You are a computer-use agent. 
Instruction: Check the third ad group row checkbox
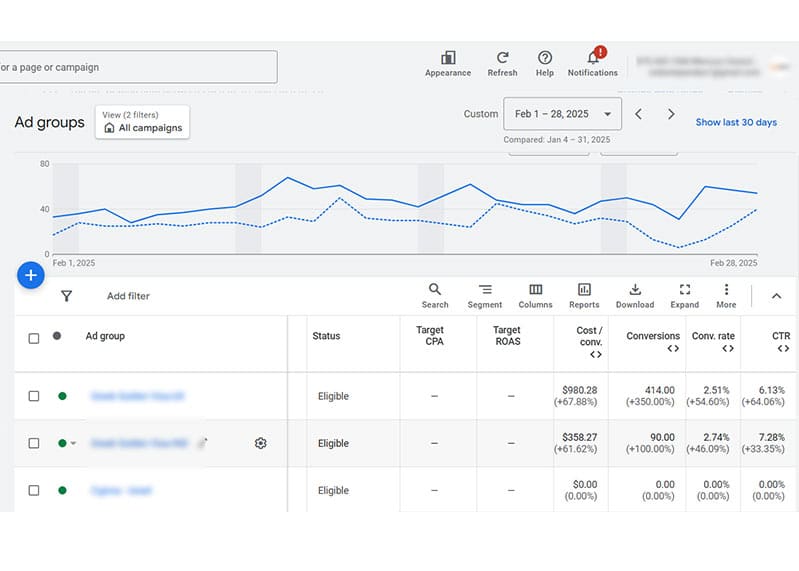point(34,490)
